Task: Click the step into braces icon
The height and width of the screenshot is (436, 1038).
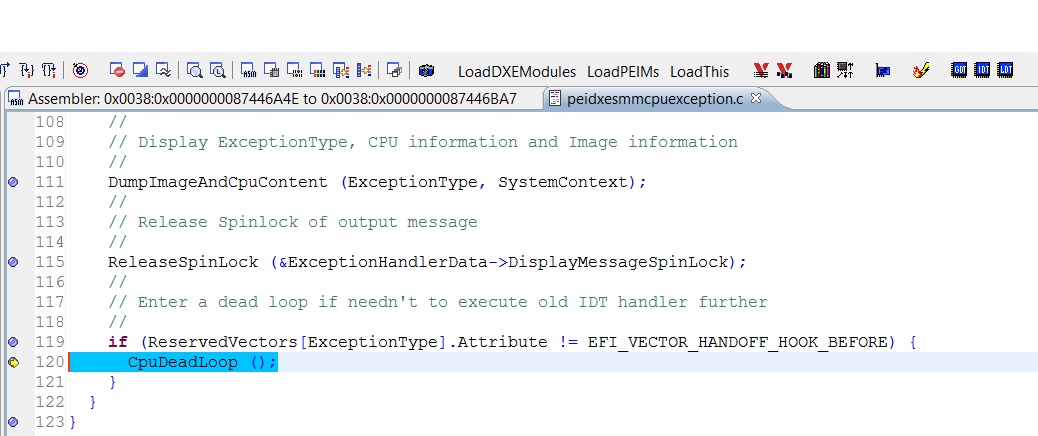Action: click(x=26, y=69)
